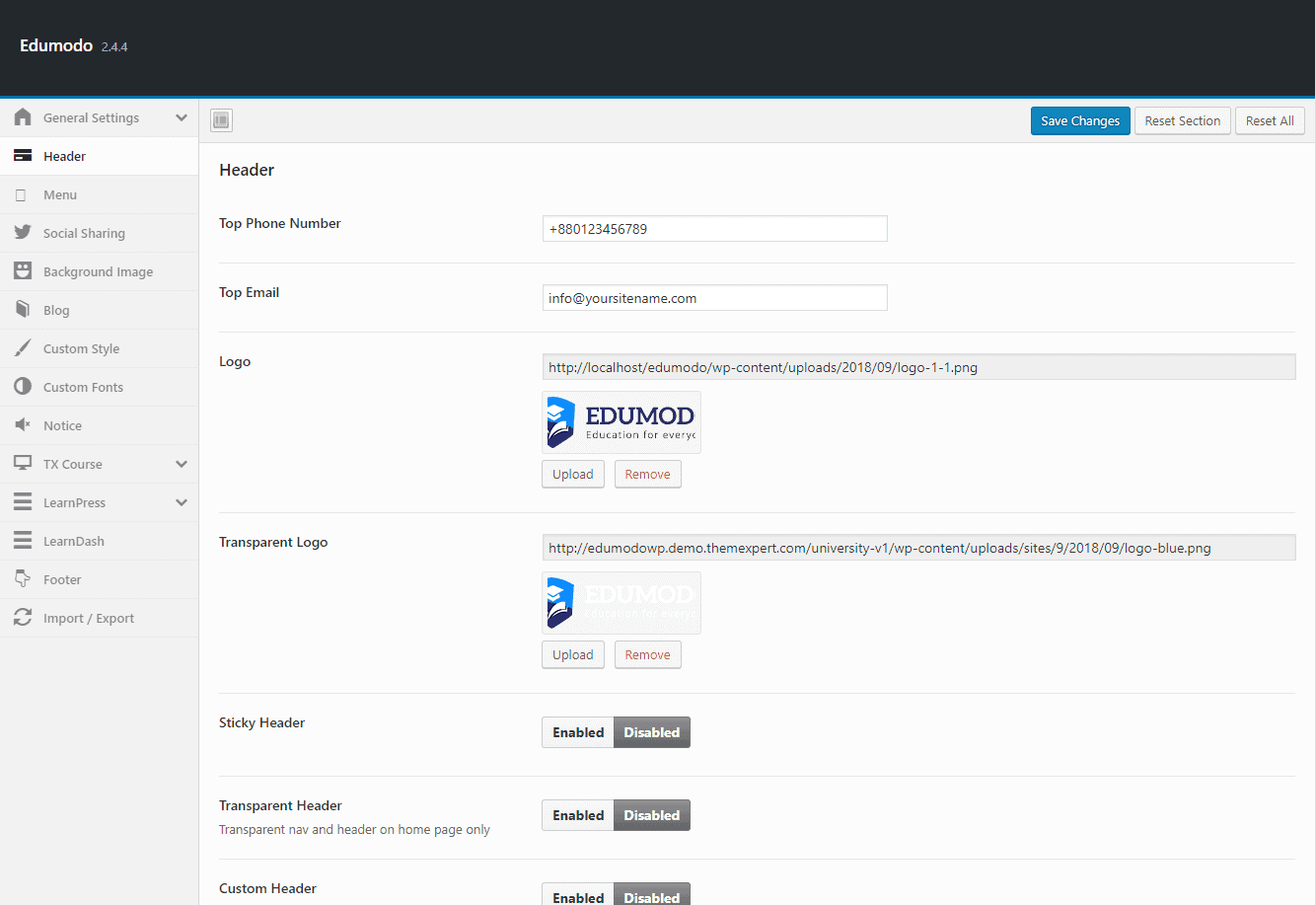1316x905 pixels.
Task: Click the expand-all sections icon
Action: 221,120
